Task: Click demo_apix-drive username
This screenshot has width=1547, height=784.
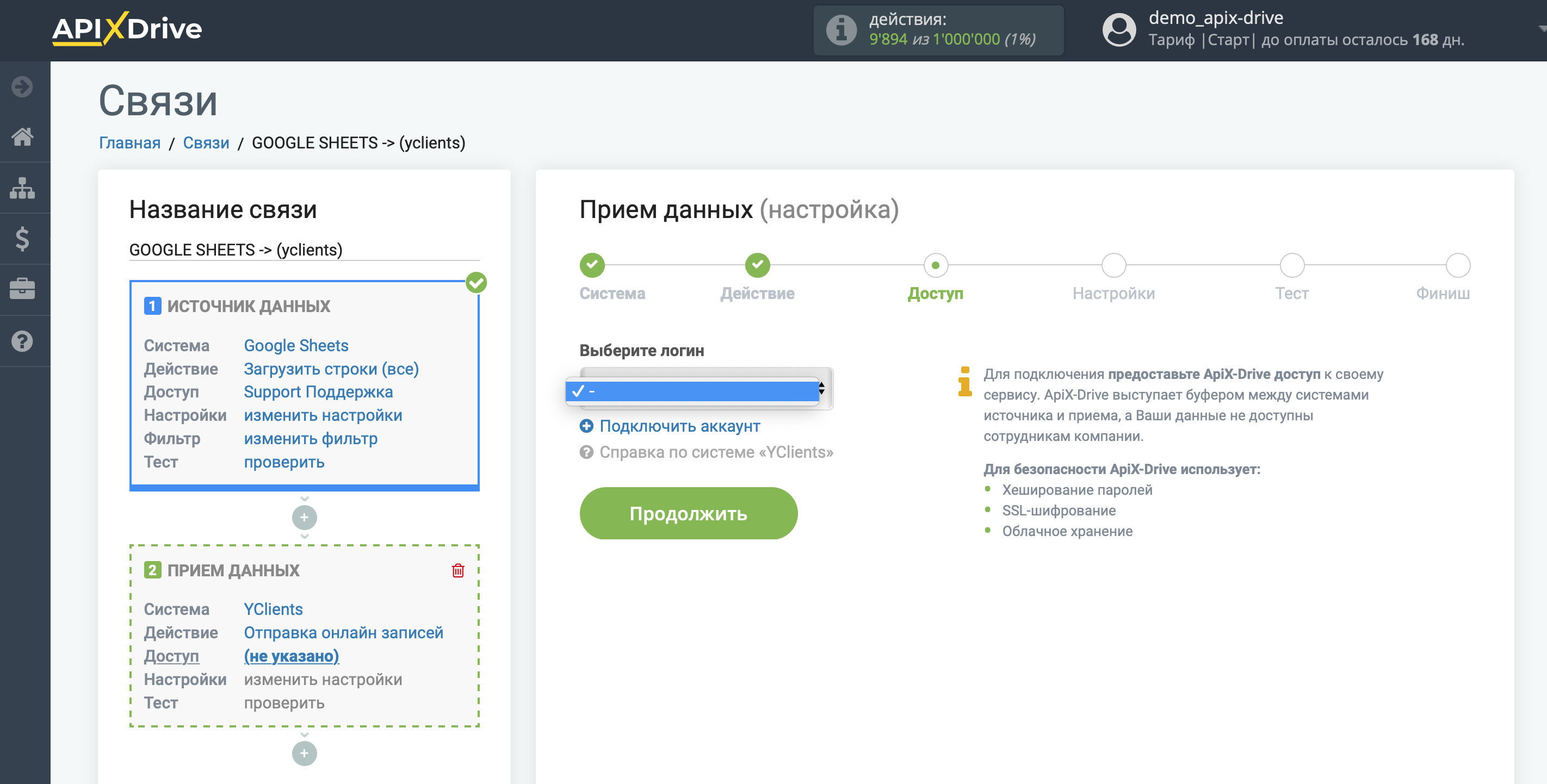Action: [x=1216, y=17]
